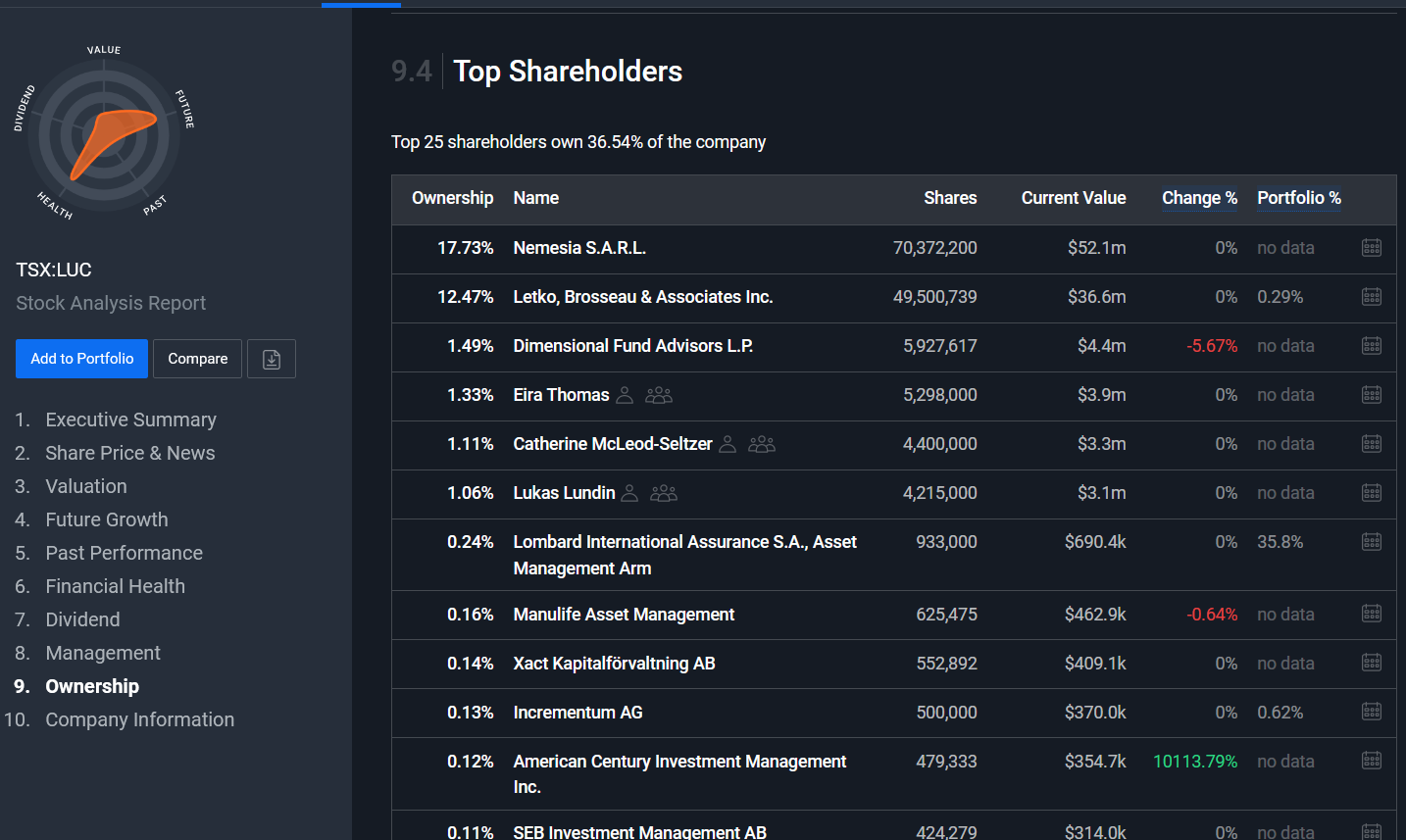The image size is (1406, 840).
Task: Sort by the Portfolio % column header
Action: click(1299, 198)
